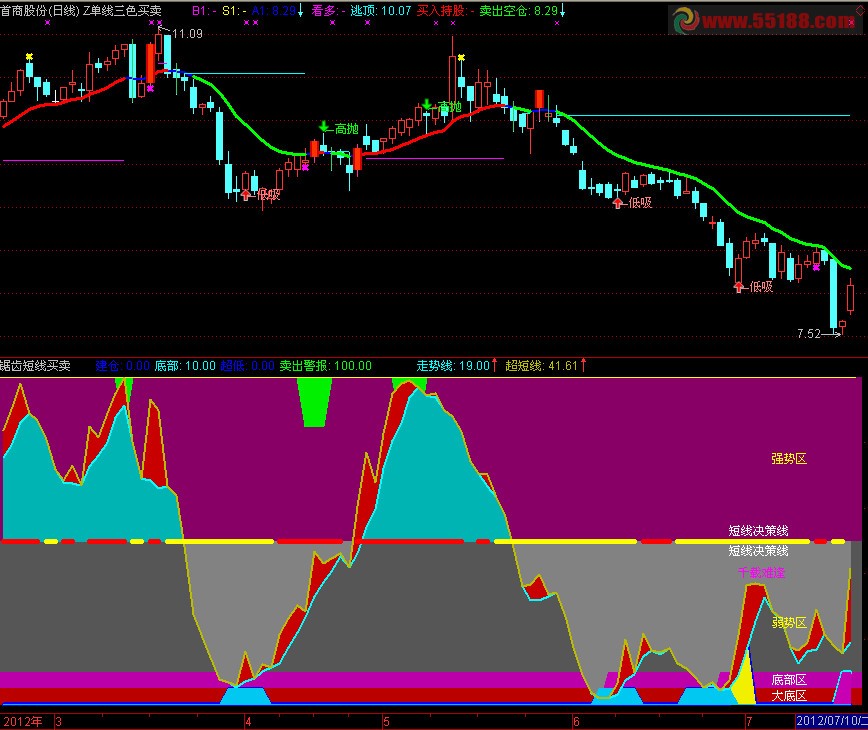Click the A1: 8.29 indicator value
The width and height of the screenshot is (868, 730).
point(277,11)
